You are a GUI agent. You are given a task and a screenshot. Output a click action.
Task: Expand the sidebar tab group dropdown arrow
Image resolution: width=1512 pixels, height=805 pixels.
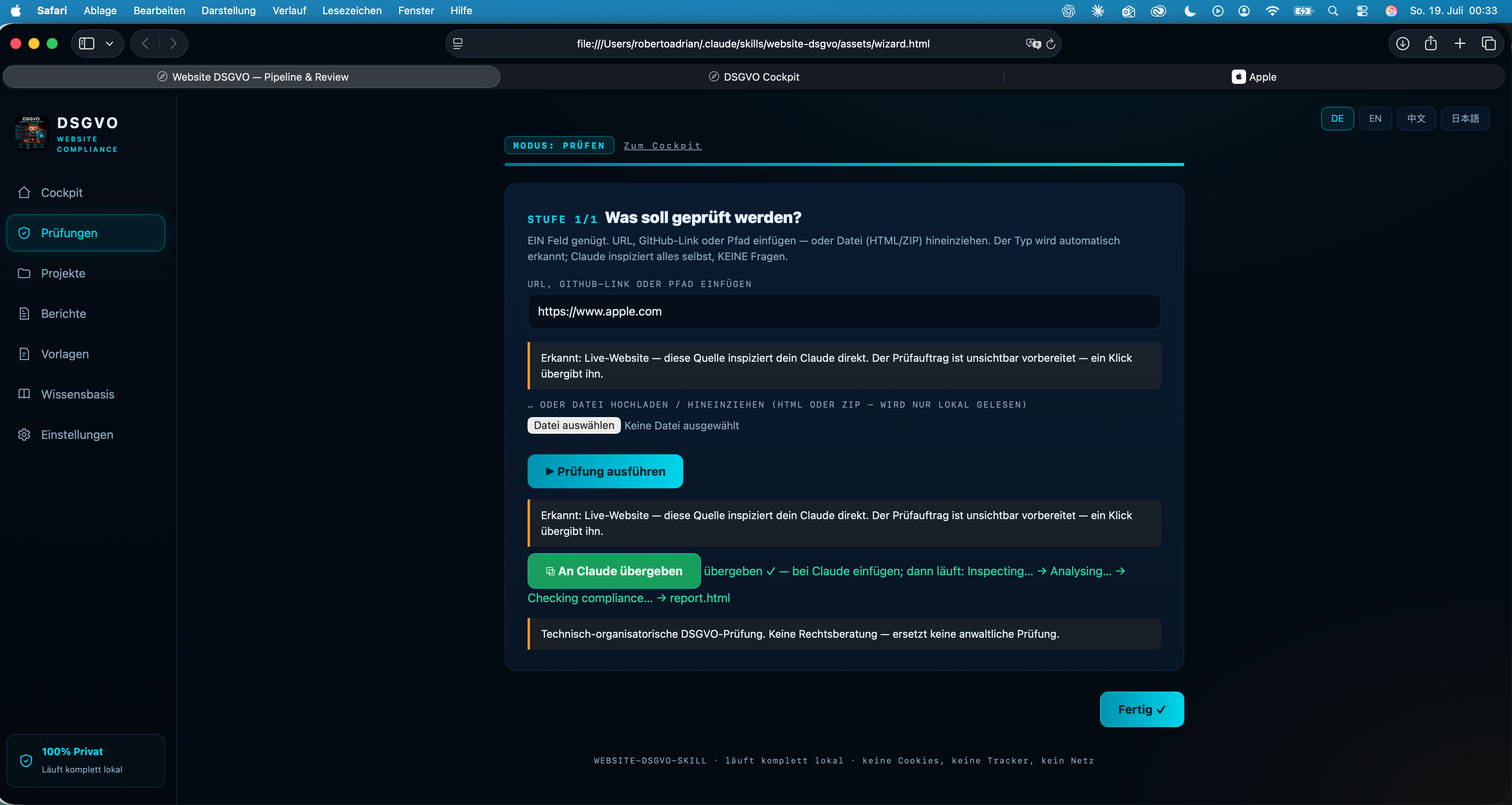[109, 43]
